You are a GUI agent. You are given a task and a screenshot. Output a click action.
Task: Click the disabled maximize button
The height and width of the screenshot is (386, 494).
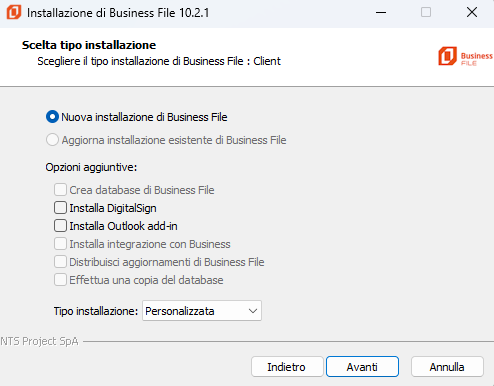point(426,13)
